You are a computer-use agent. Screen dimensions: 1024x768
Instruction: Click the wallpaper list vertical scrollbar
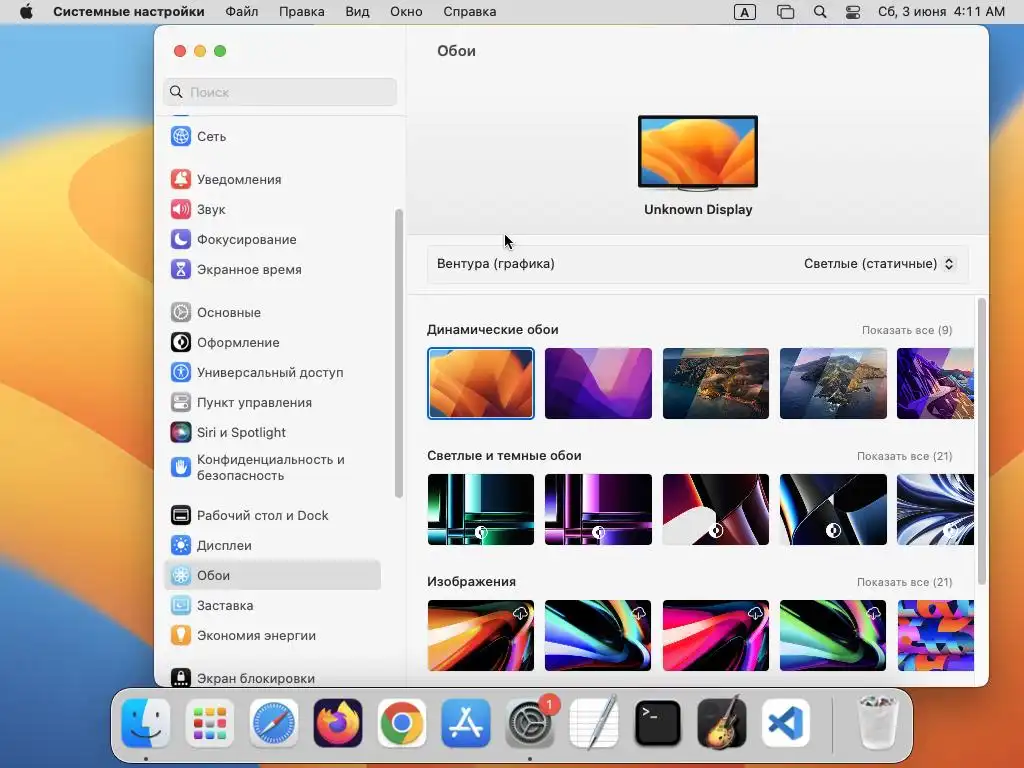coord(981,441)
